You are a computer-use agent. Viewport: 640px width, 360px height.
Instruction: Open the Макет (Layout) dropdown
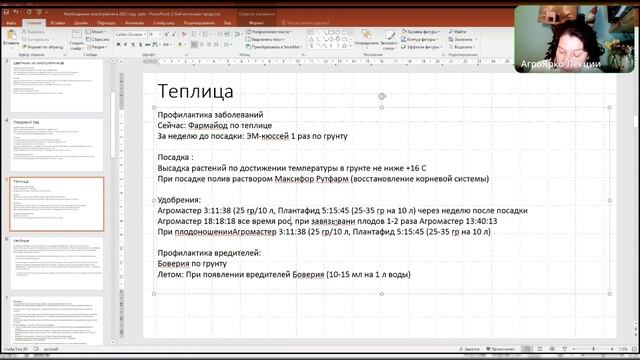tap(96, 32)
